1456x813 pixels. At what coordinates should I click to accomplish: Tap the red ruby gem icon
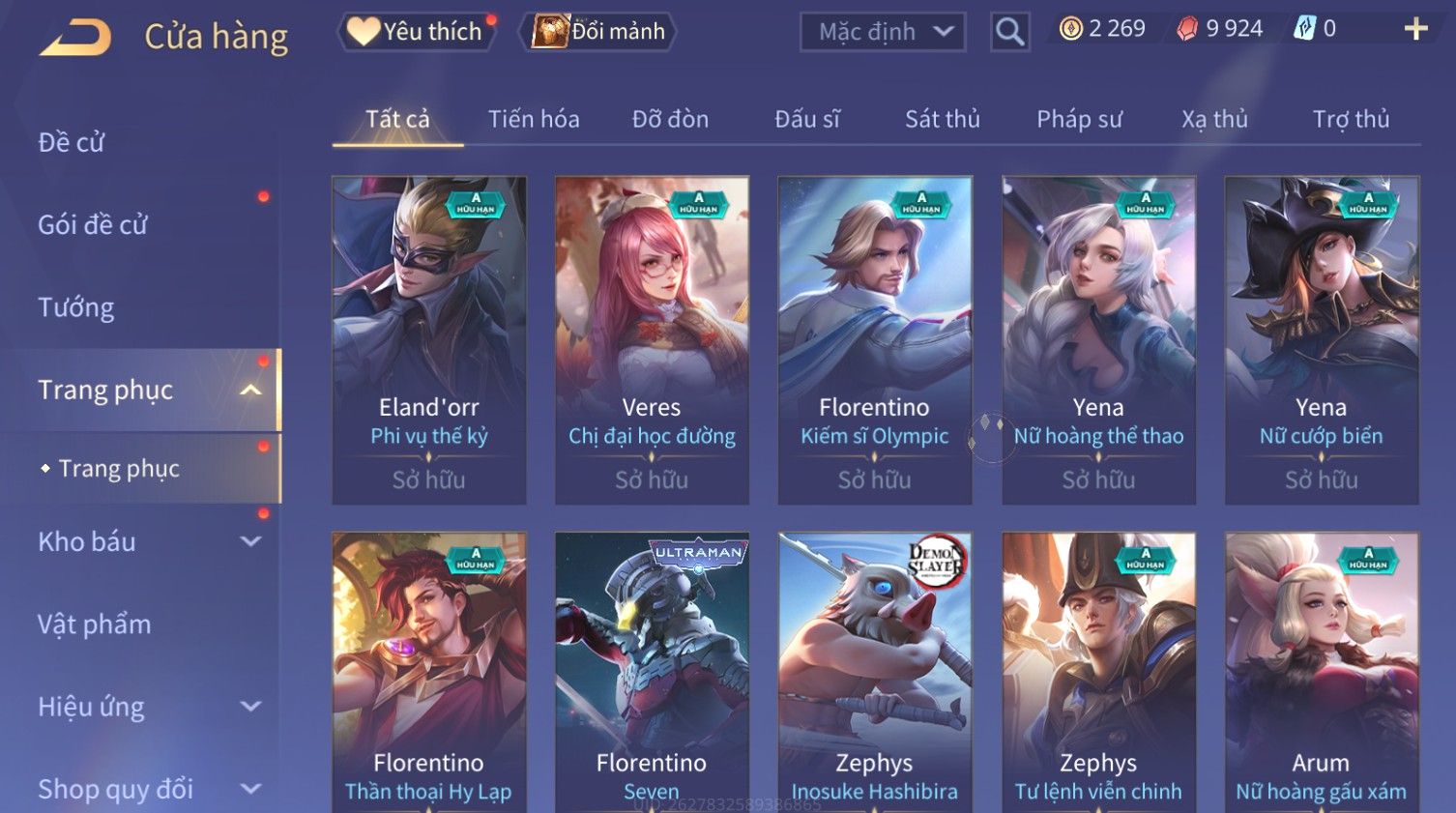[x=1186, y=29]
